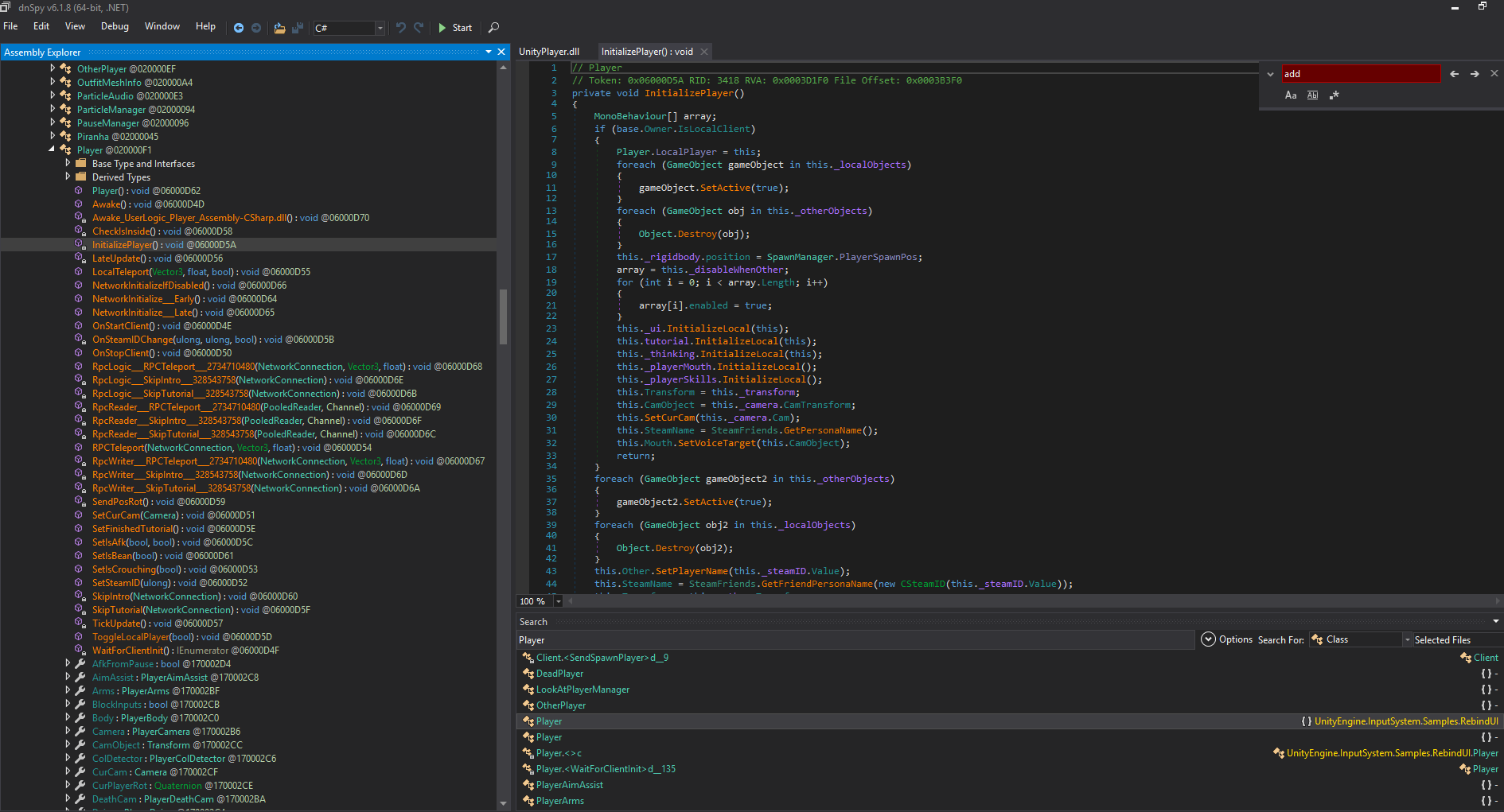Open the Debug menu
The width and height of the screenshot is (1504, 812).
(x=115, y=26)
